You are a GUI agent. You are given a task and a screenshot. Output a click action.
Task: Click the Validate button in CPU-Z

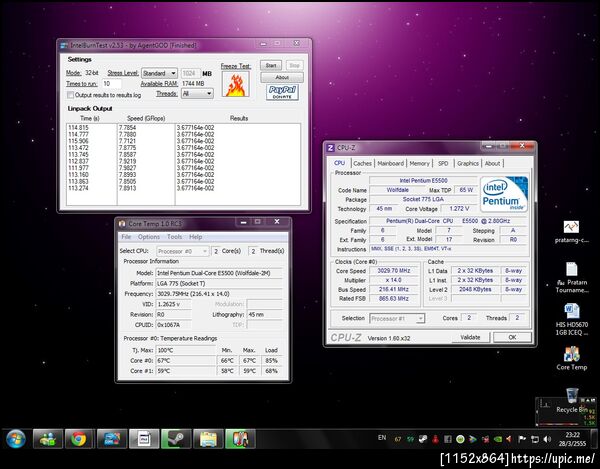point(470,337)
